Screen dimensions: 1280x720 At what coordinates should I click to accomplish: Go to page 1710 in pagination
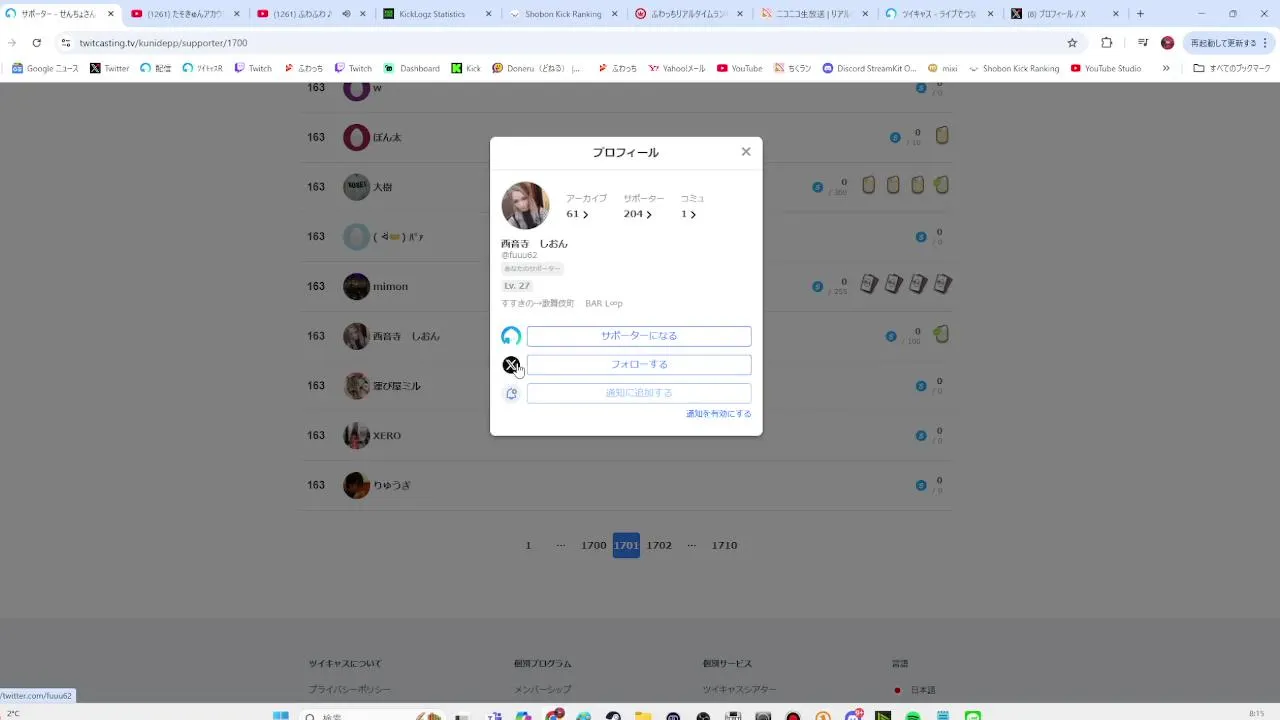coord(724,545)
